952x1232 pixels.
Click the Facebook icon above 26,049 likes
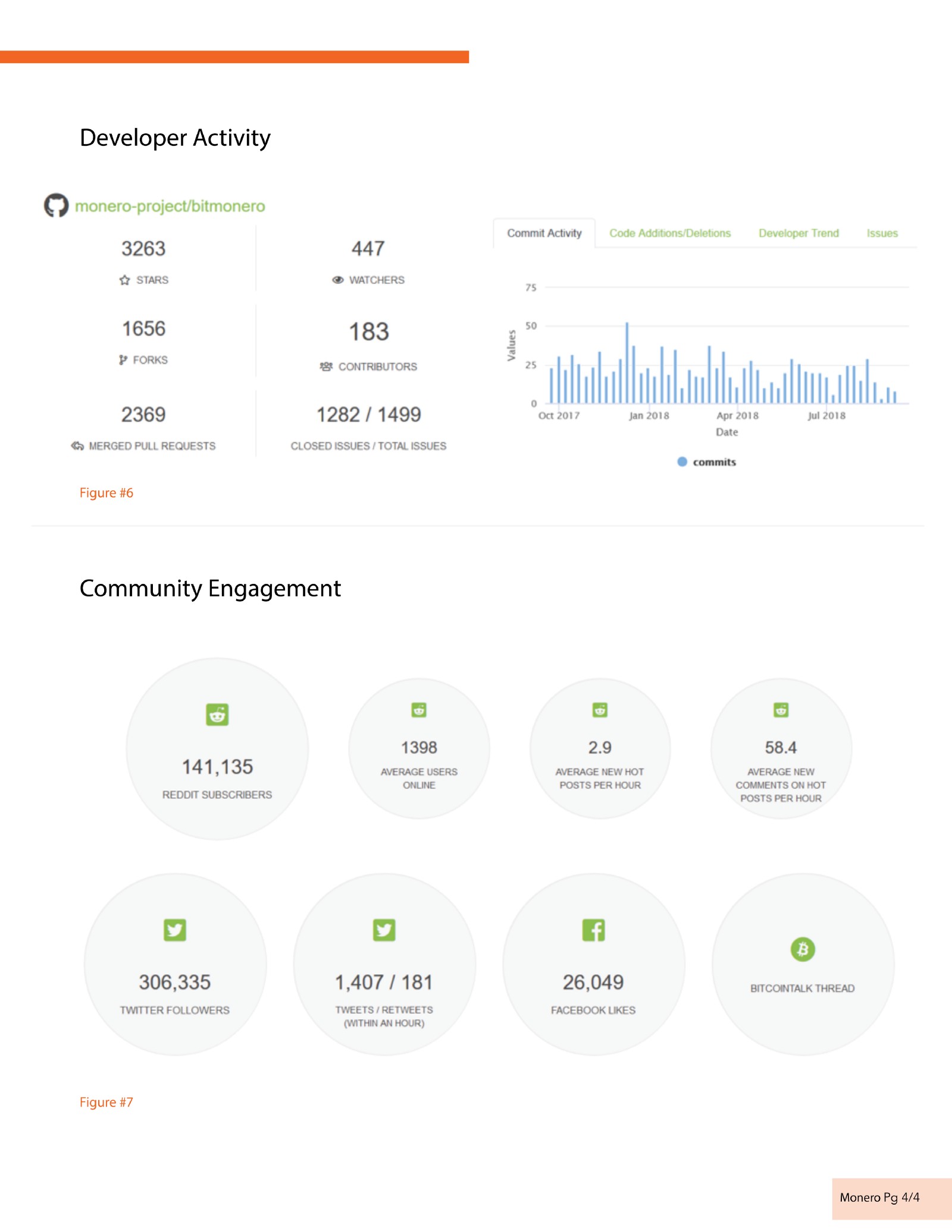[x=594, y=930]
